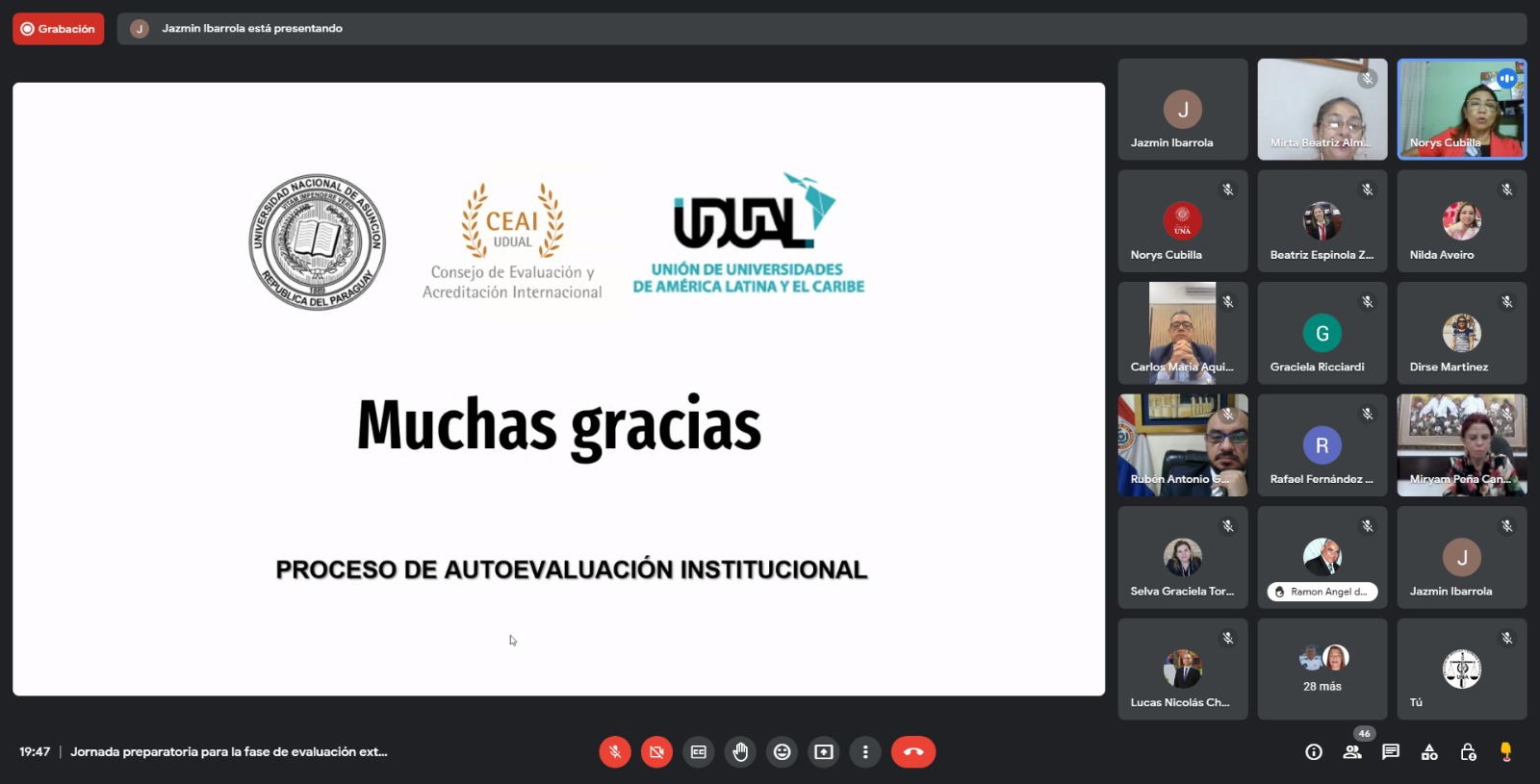This screenshot has width=1540, height=784.
Task: Click the 46 participant count badge
Action: 1364,733
